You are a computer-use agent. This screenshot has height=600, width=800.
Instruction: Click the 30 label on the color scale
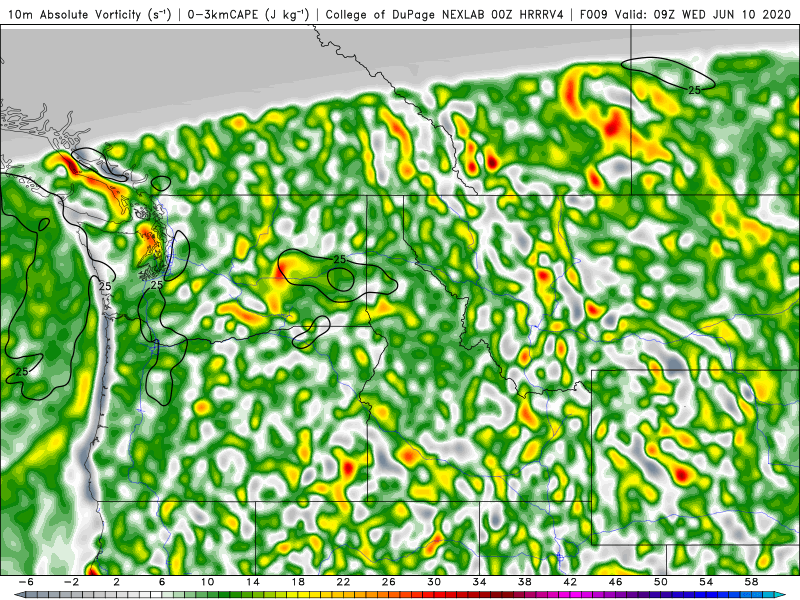click(x=434, y=582)
